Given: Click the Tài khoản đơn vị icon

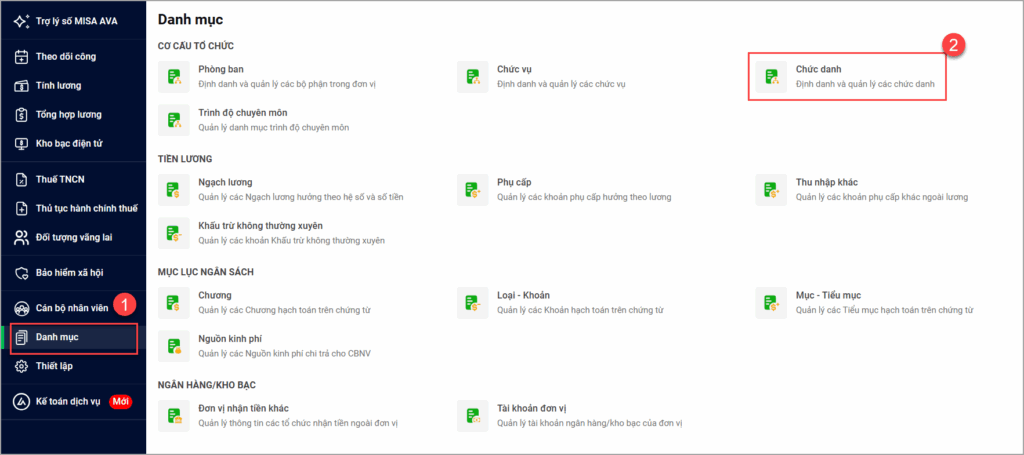Looking at the screenshot, I should 472,415.
